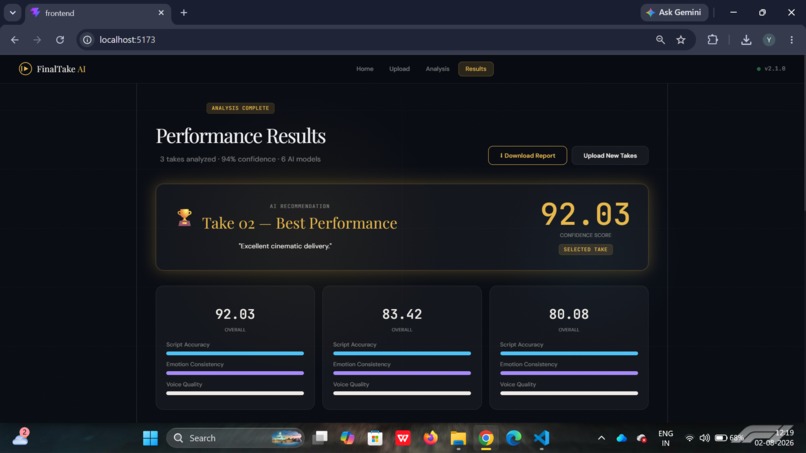
Task: Open a new browser tab
Action: click(184, 12)
